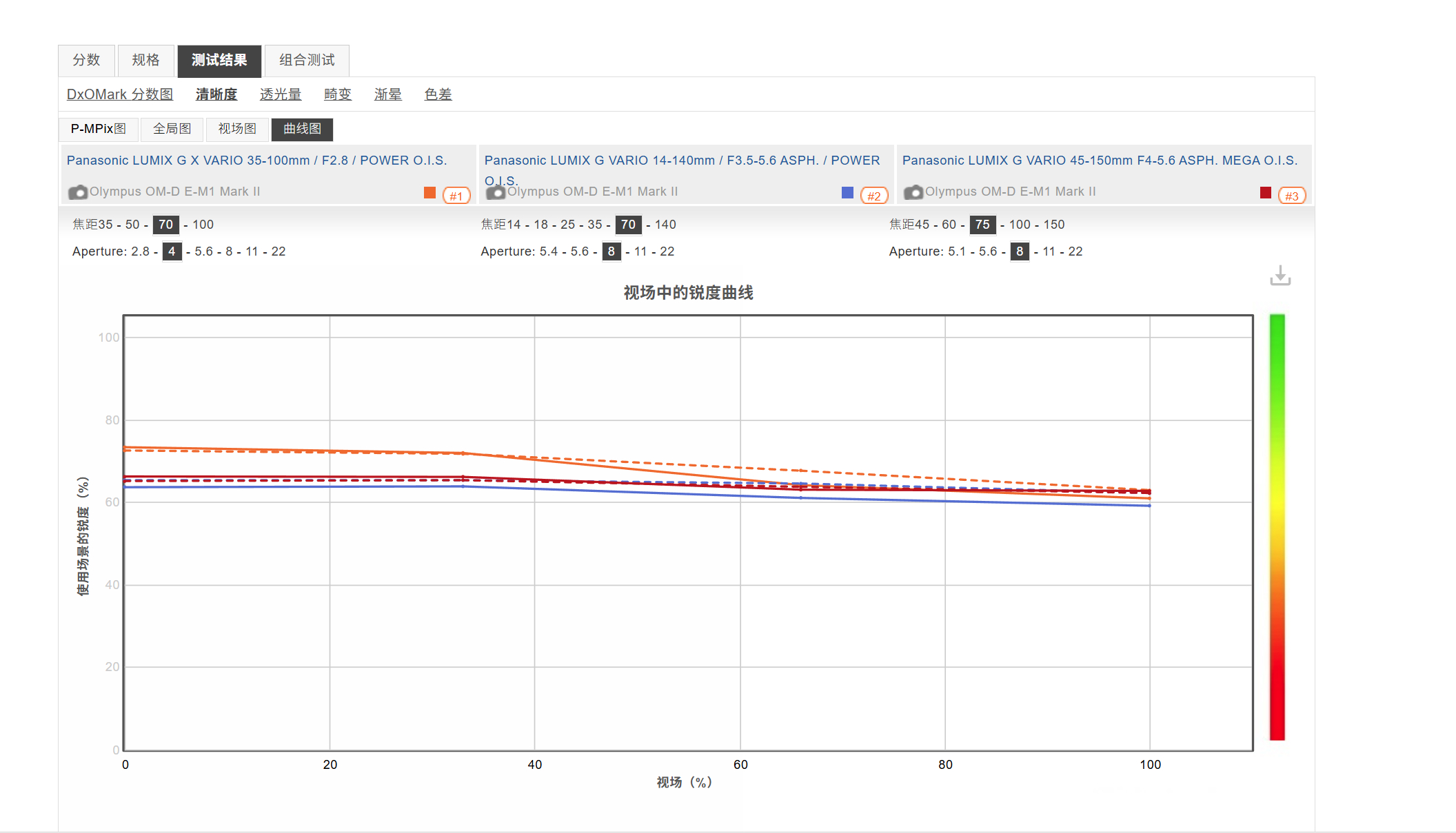Click the orange swatch for lens #1
Screen dimensions: 1456x833
tap(429, 192)
